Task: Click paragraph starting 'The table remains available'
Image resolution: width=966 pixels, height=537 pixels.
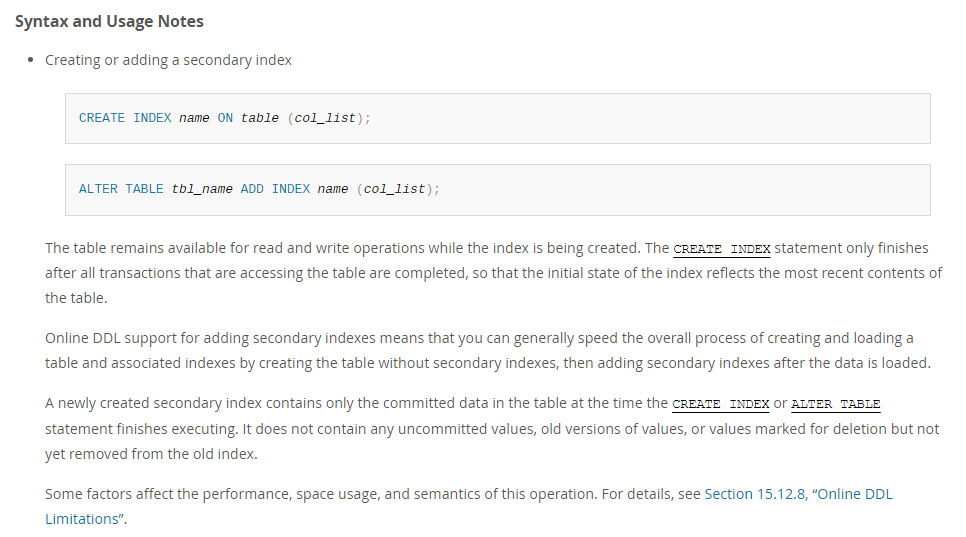Action: coord(493,273)
